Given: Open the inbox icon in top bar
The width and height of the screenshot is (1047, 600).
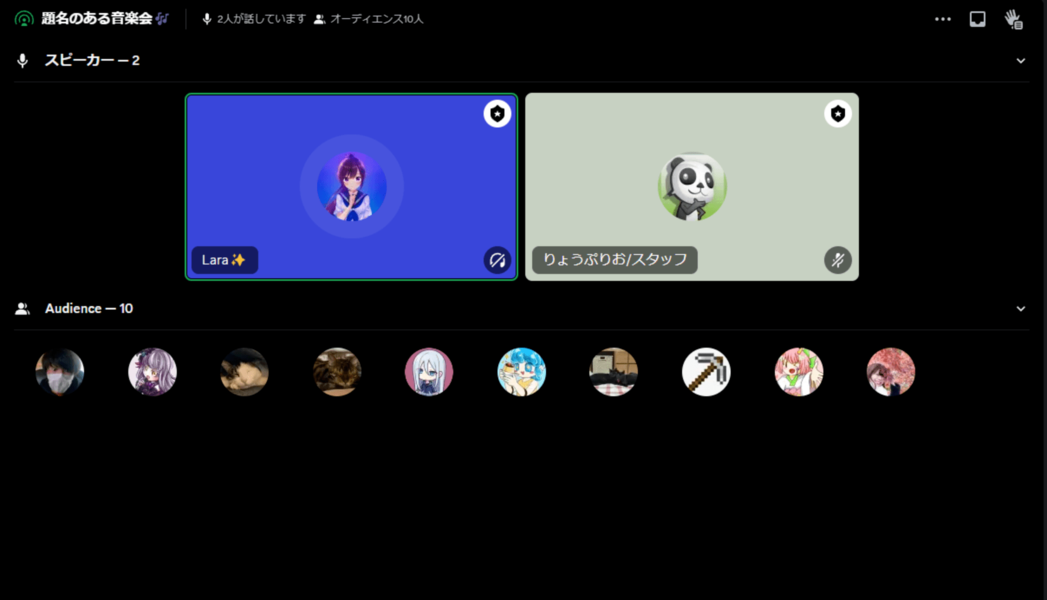Looking at the screenshot, I should [977, 19].
